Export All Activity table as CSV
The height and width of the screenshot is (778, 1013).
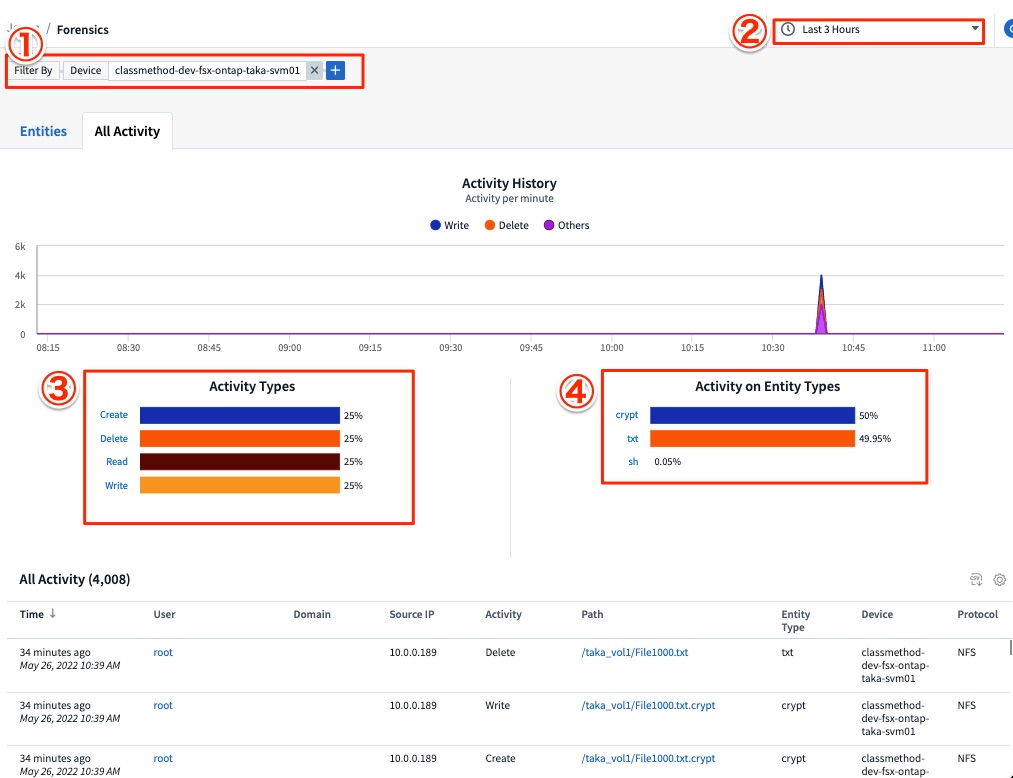click(x=975, y=579)
